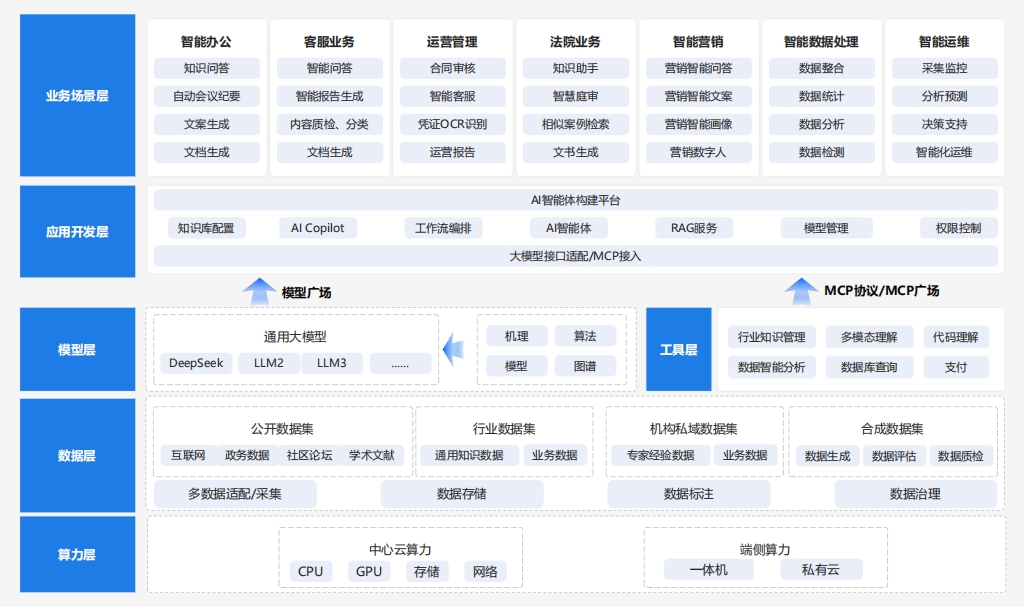Click the up arrow beside 模型广场
The height and width of the screenshot is (607, 1024).
click(259, 291)
